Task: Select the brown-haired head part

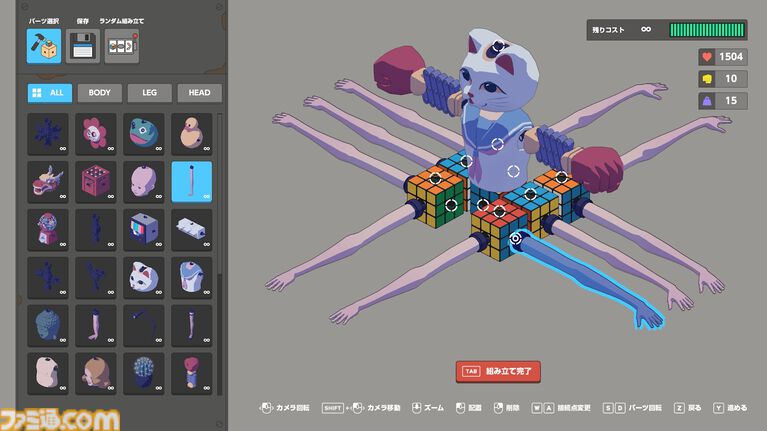Action: click(96, 374)
